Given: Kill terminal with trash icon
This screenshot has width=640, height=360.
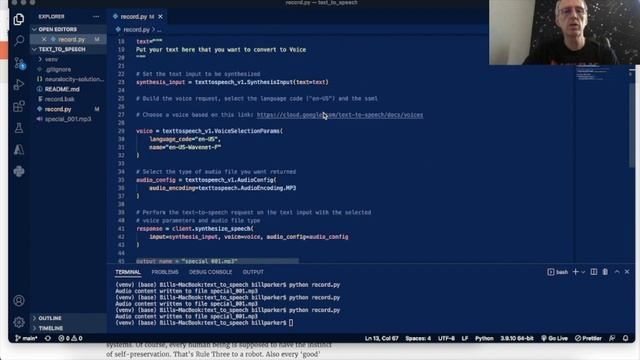Looking at the screenshot, I should click(x=605, y=272).
